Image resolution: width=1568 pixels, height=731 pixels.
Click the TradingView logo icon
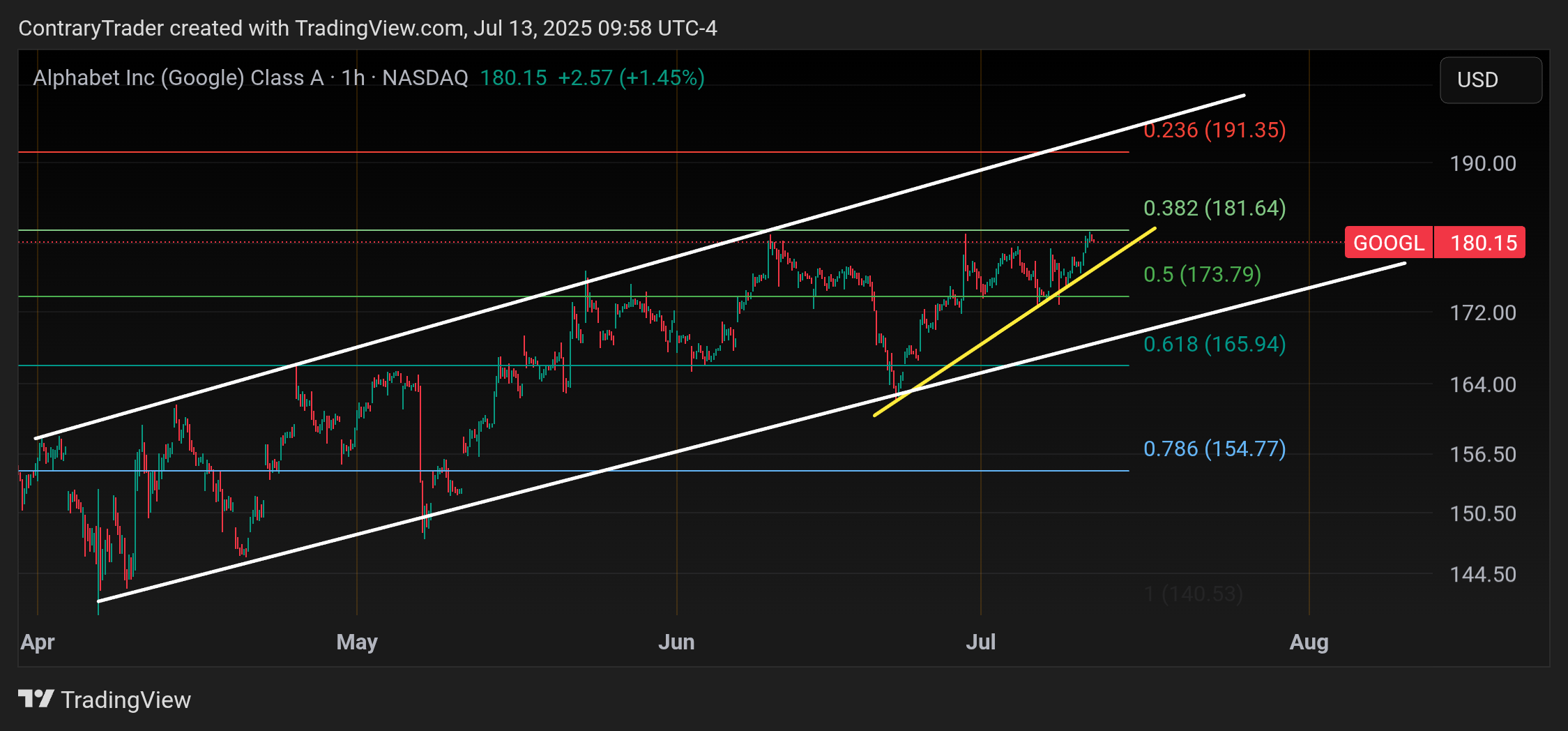pos(36,699)
